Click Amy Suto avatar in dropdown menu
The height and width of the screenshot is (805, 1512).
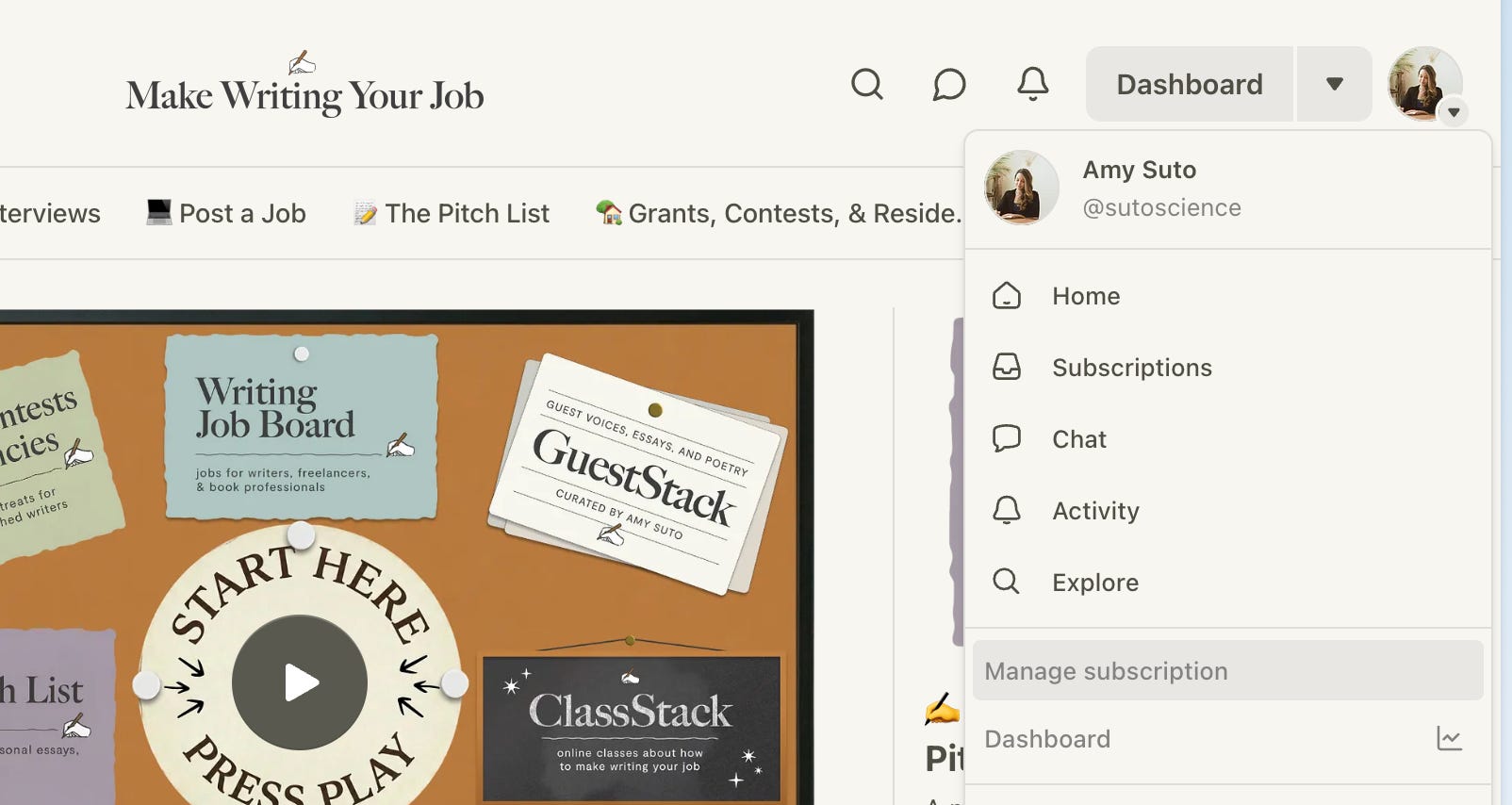click(x=1022, y=188)
